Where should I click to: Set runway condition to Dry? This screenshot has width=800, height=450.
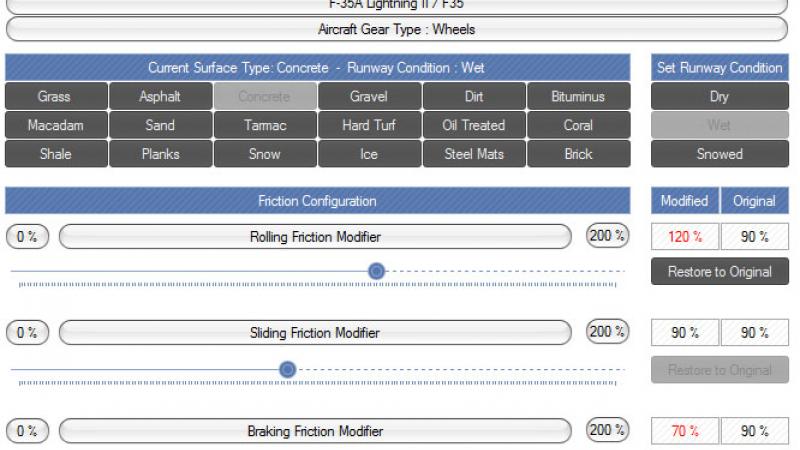pos(720,96)
